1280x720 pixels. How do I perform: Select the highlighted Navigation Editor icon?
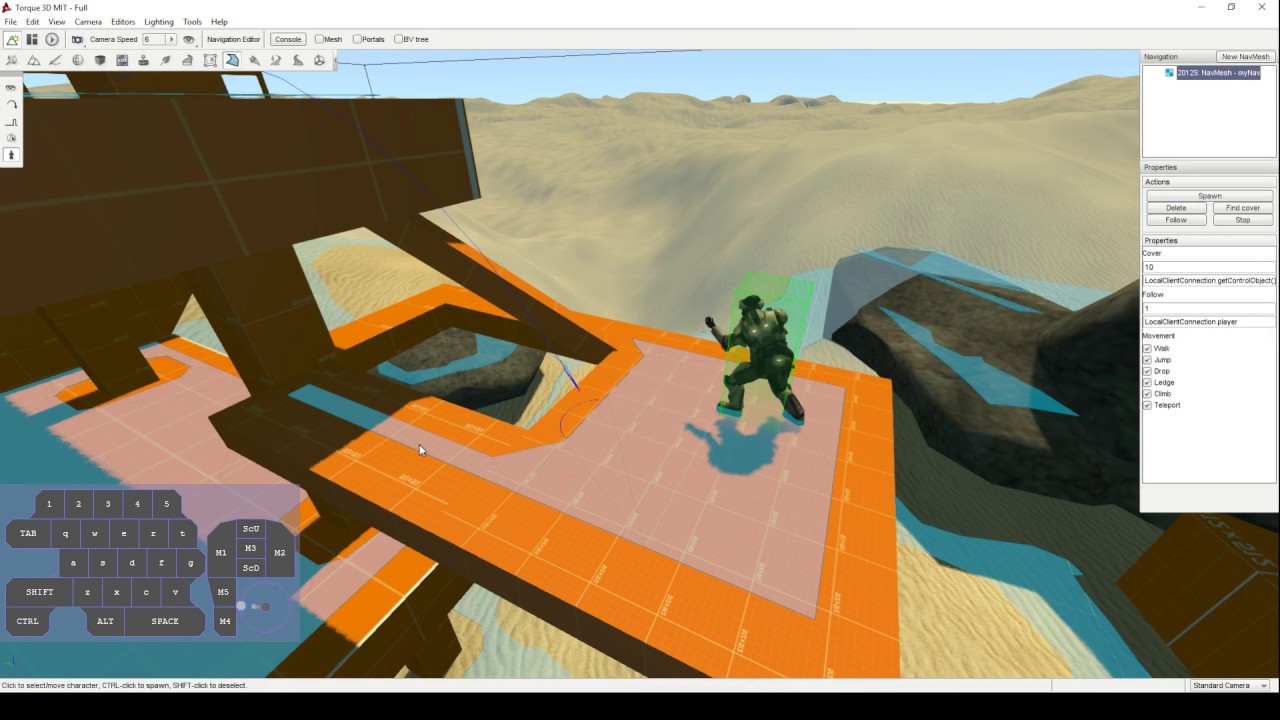tap(232, 60)
